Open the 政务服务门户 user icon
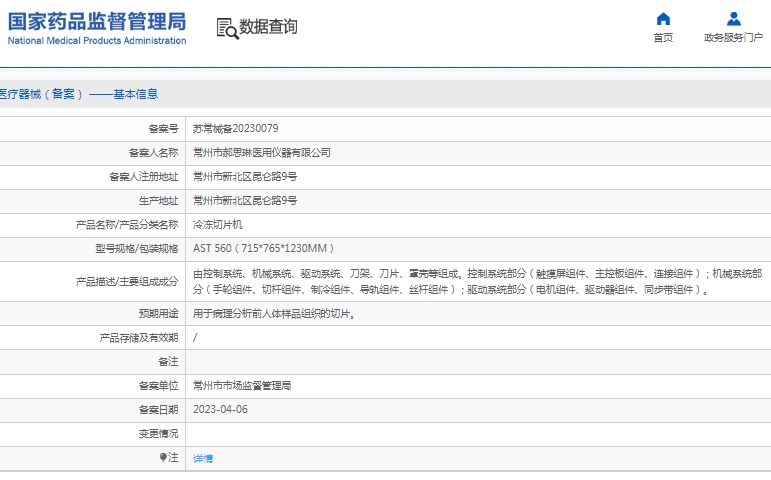This screenshot has height=480, width=771. [734, 19]
